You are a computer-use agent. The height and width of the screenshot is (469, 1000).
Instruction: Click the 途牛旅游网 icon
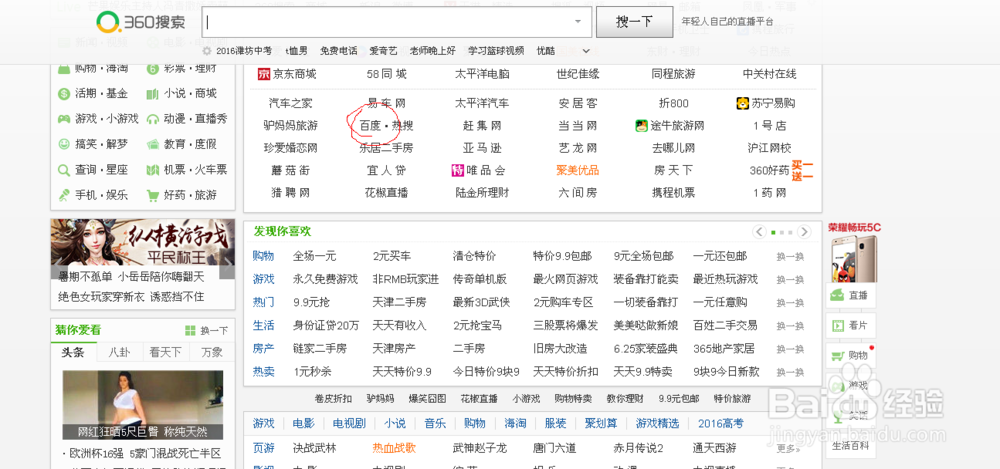click(x=642, y=125)
